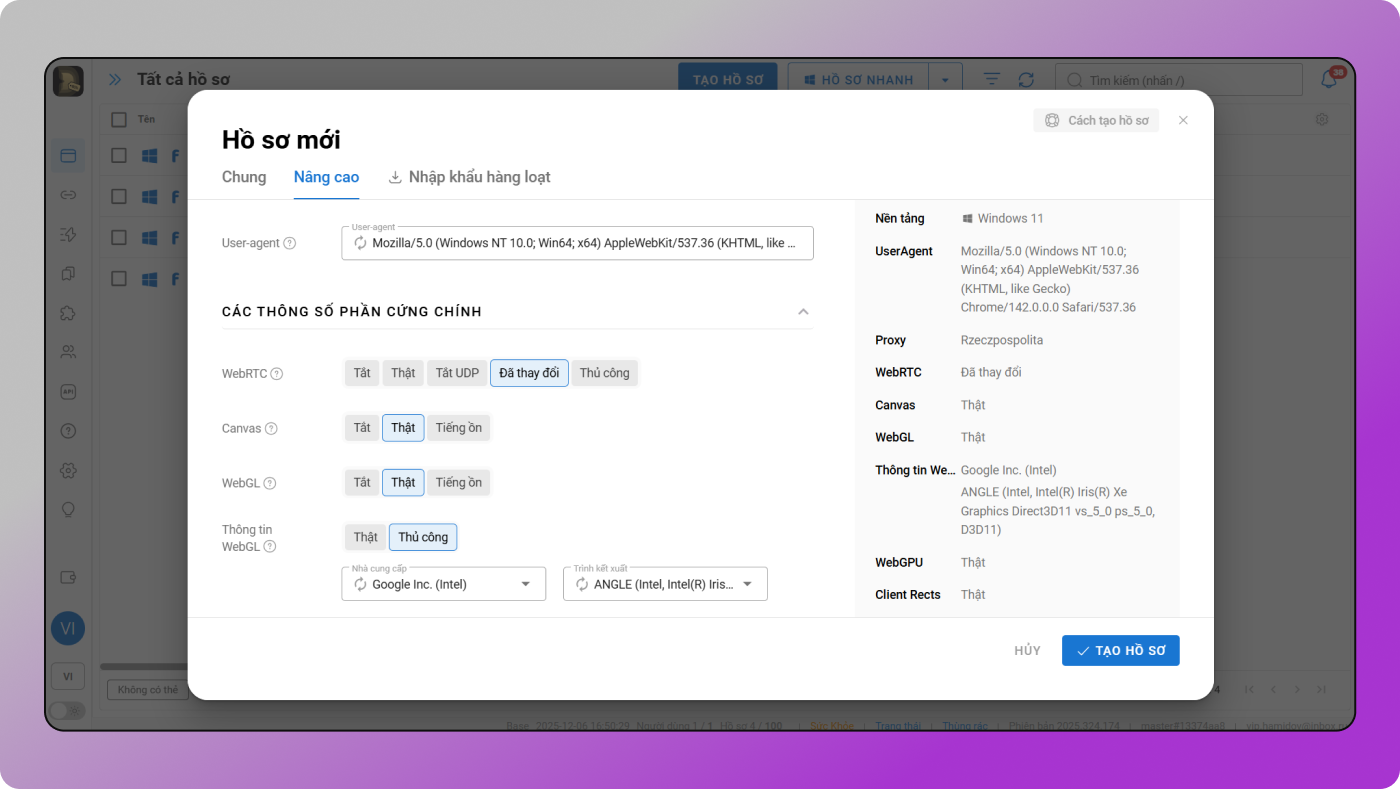Open the Nhà cung cấp vendor dropdown
Image resolution: width=1400 pixels, height=789 pixels.
point(526,584)
